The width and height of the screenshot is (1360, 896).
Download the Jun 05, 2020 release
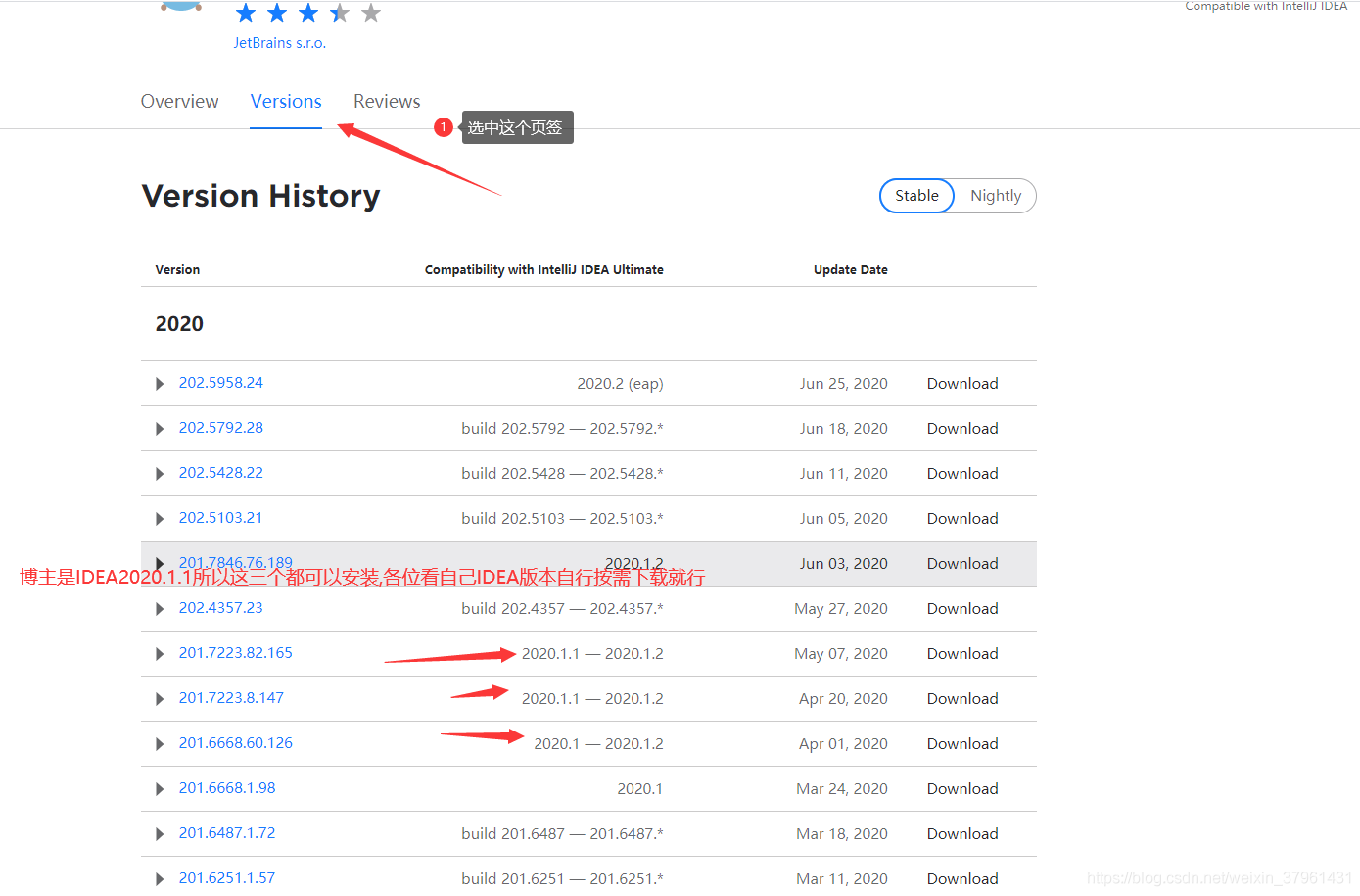click(x=962, y=519)
